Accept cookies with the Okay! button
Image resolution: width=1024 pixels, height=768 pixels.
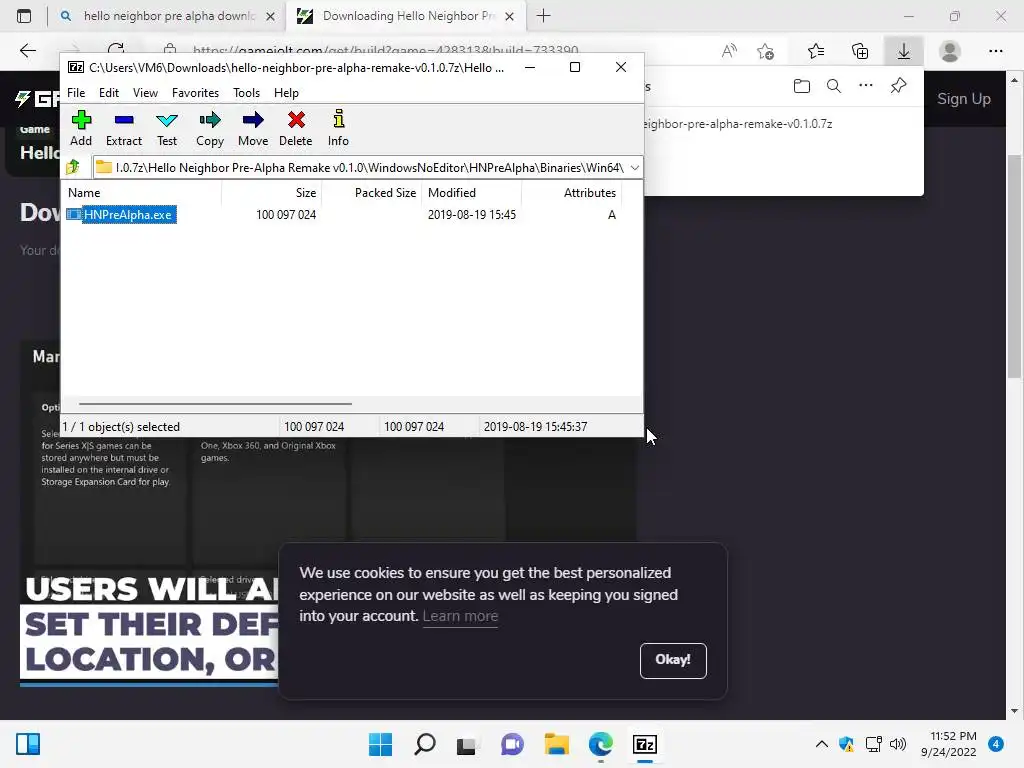click(673, 660)
